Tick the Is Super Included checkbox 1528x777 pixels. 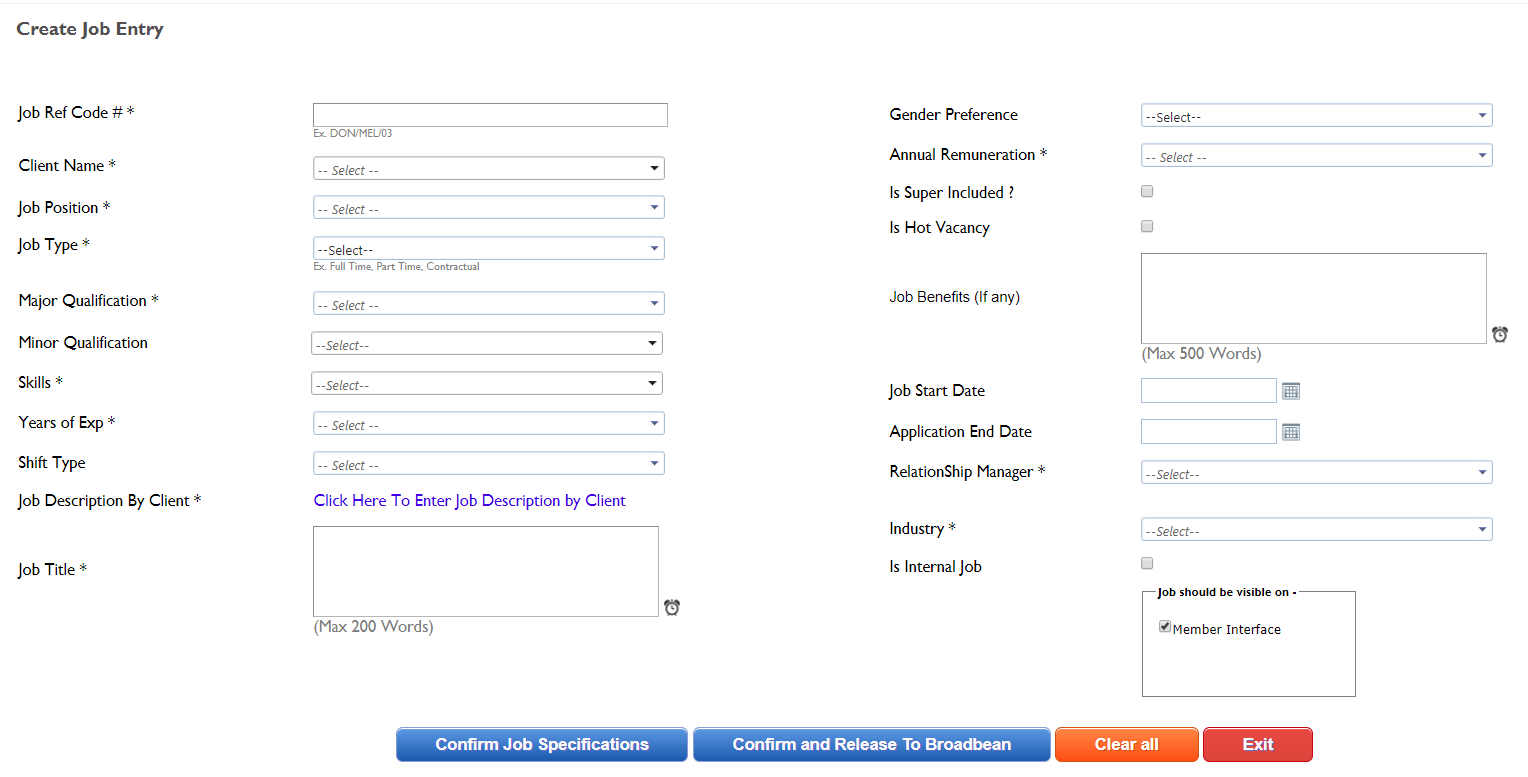[1147, 191]
